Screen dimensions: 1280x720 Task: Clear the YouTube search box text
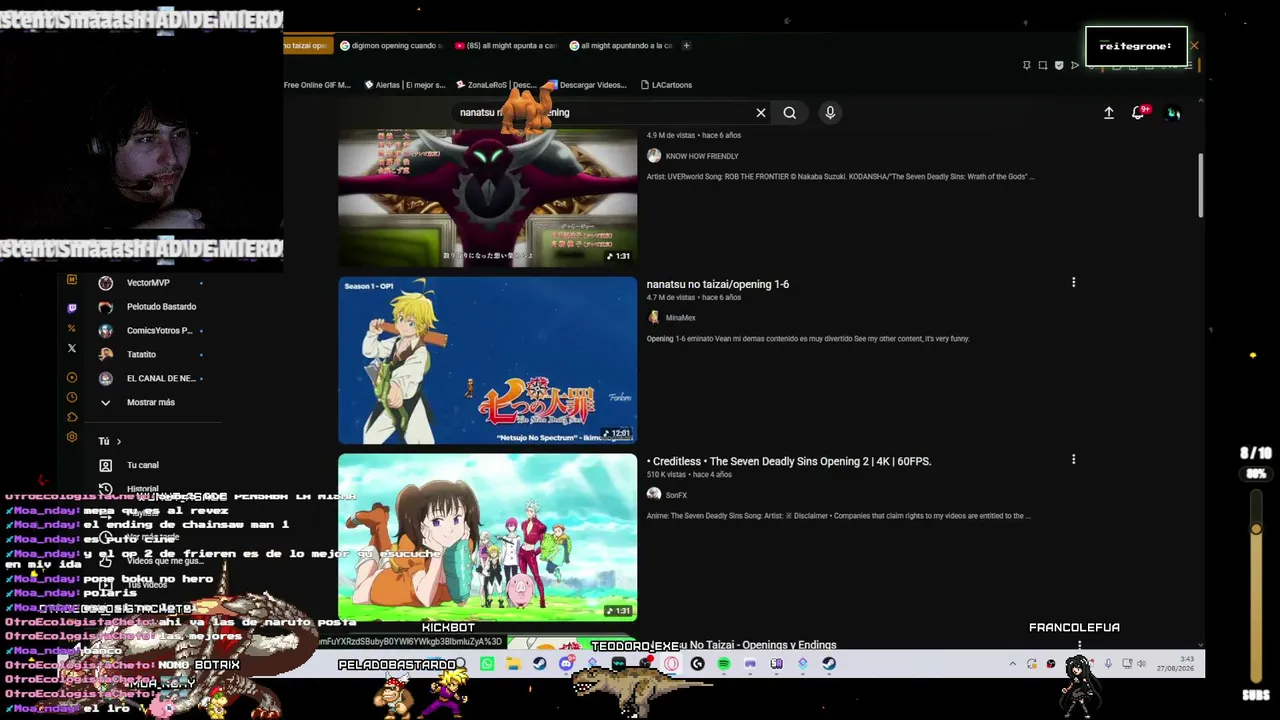[x=761, y=113]
